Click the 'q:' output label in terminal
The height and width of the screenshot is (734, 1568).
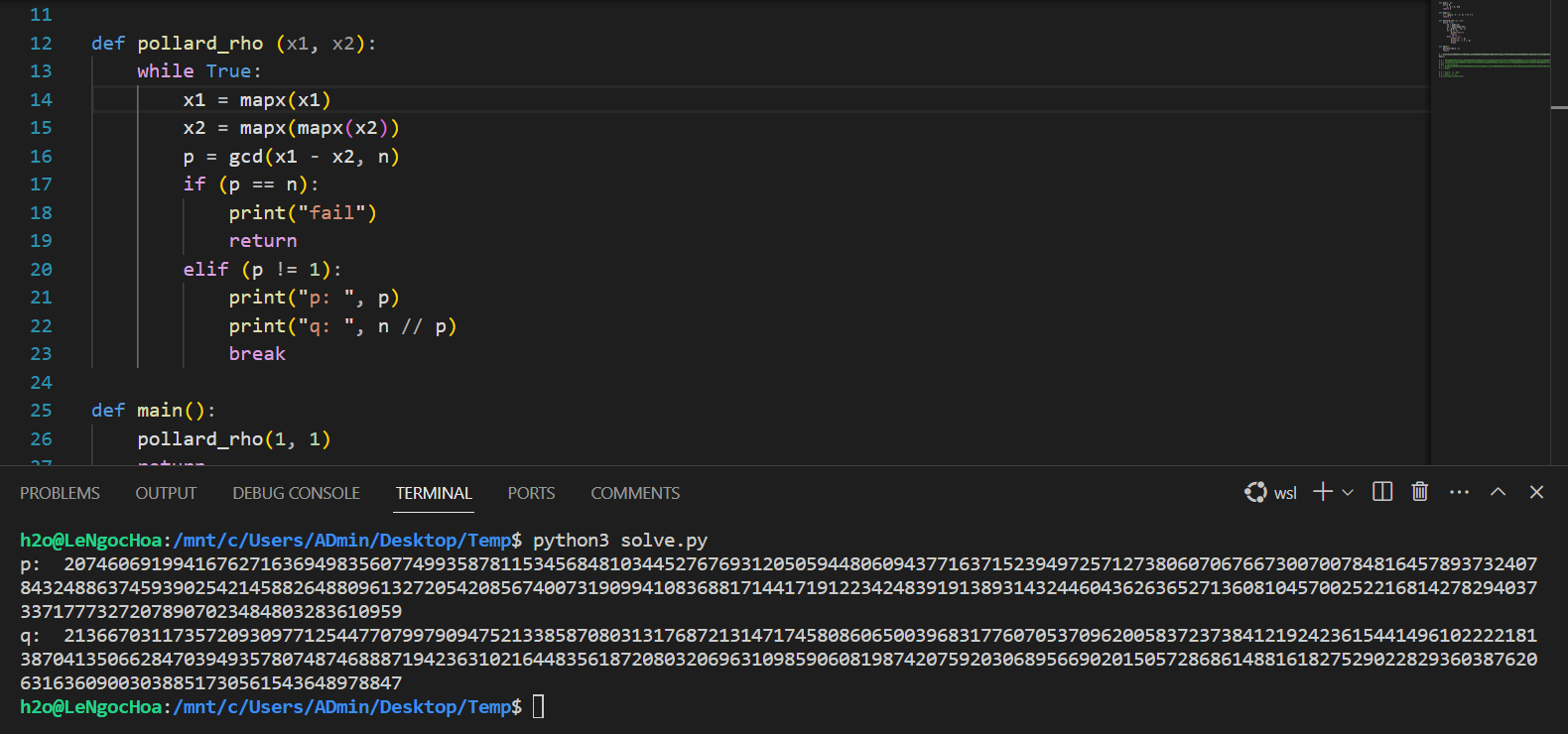pyautogui.click(x=31, y=636)
